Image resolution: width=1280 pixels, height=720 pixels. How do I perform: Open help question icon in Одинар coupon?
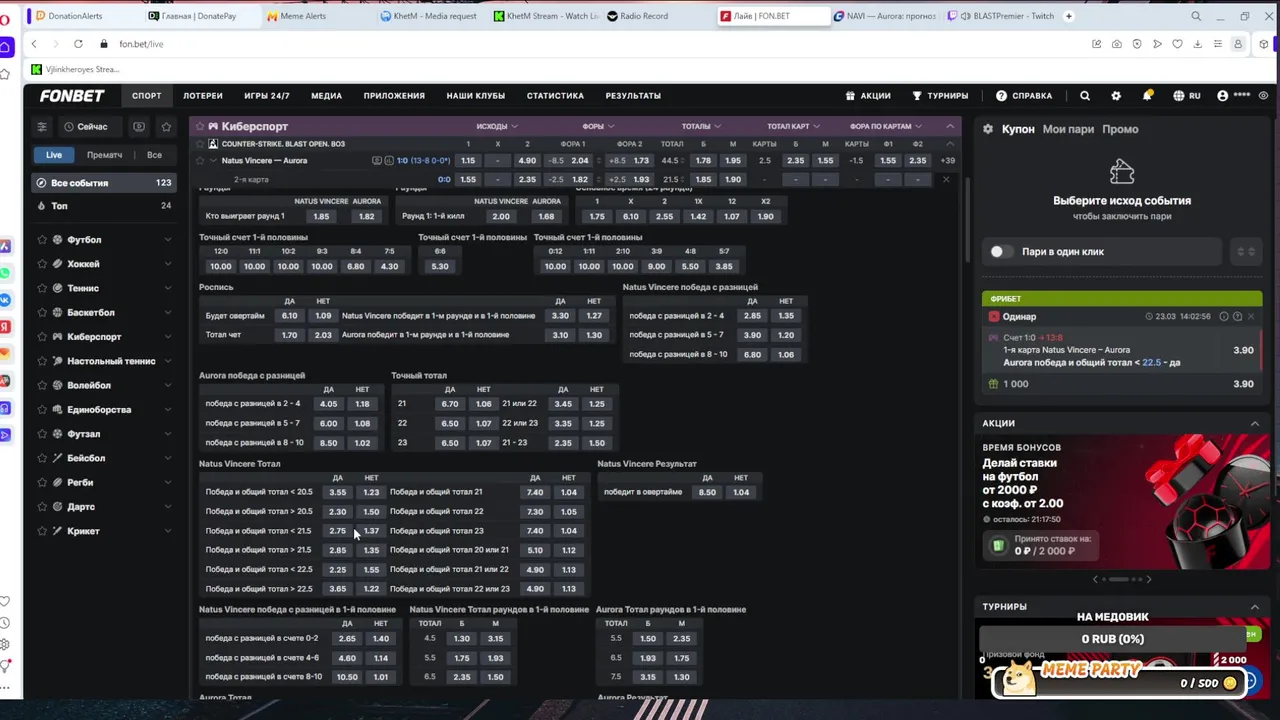tap(1237, 317)
